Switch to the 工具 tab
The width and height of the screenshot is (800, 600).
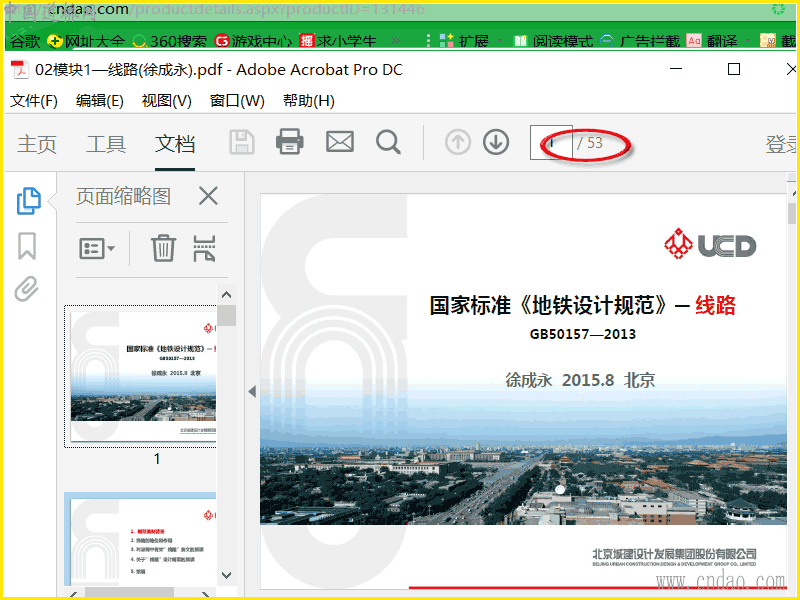tap(106, 144)
